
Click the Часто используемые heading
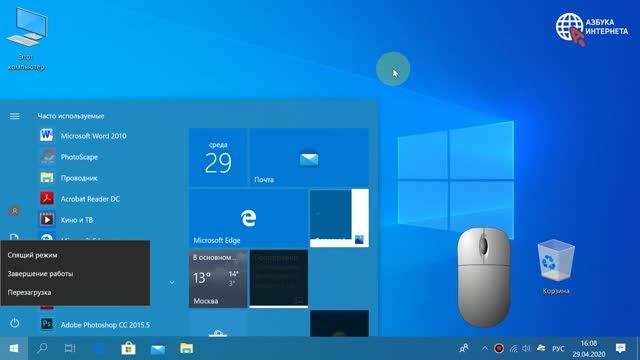(71, 116)
